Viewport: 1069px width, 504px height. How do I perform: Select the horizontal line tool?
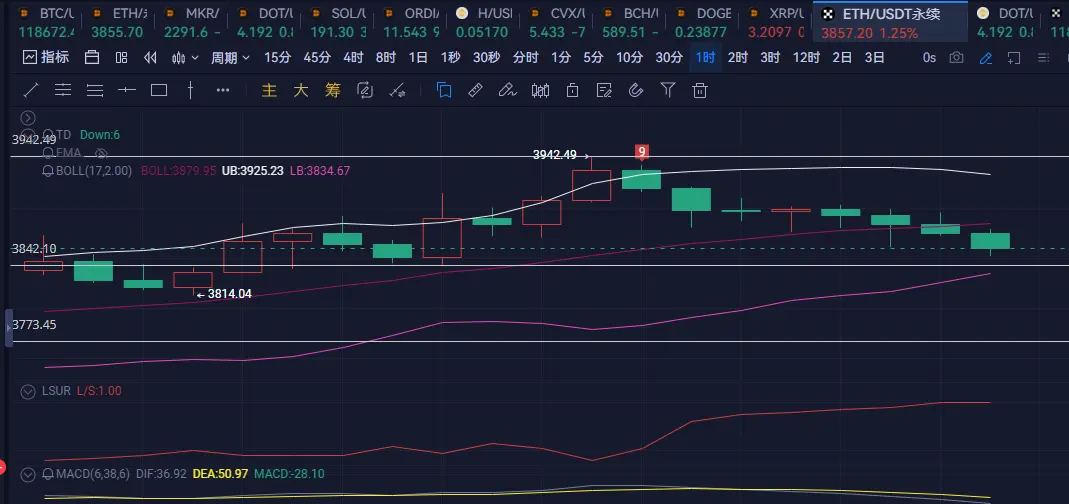[x=127, y=90]
